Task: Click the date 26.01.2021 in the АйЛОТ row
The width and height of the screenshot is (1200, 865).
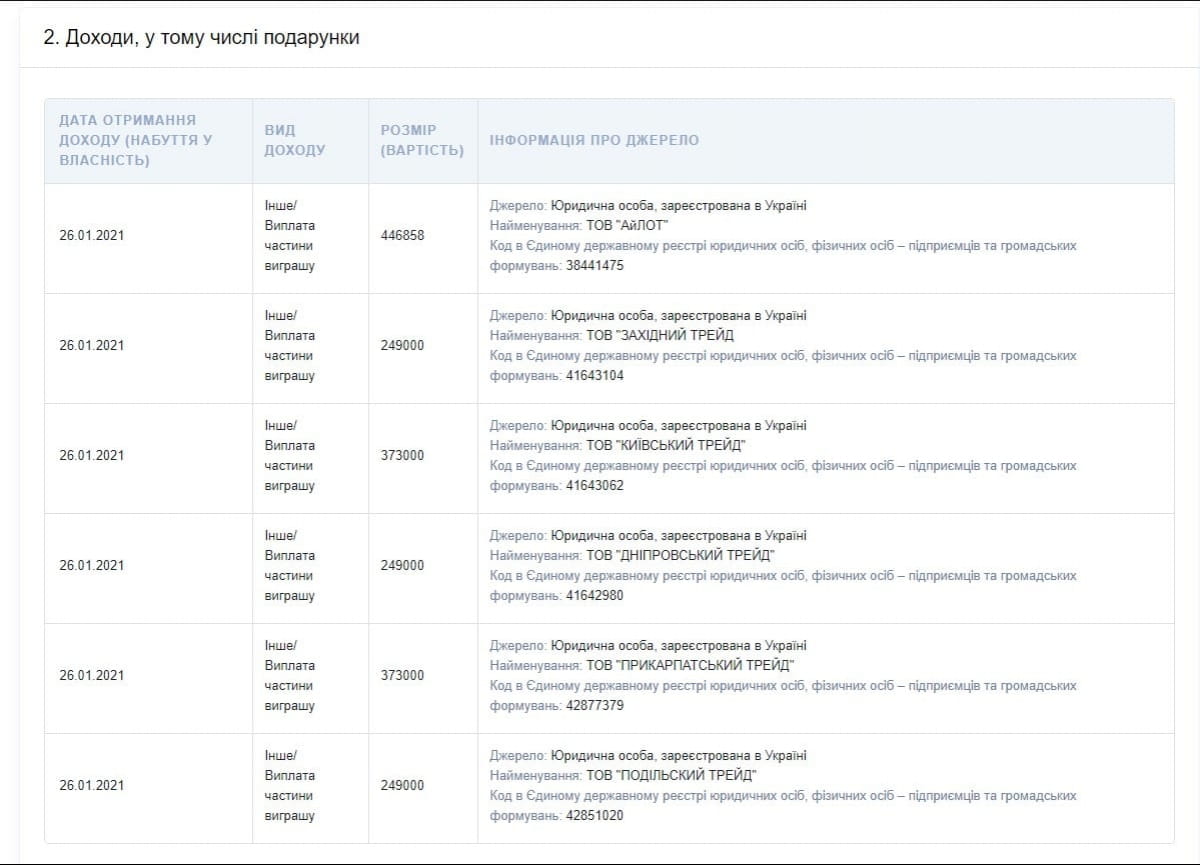Action: tap(92, 235)
